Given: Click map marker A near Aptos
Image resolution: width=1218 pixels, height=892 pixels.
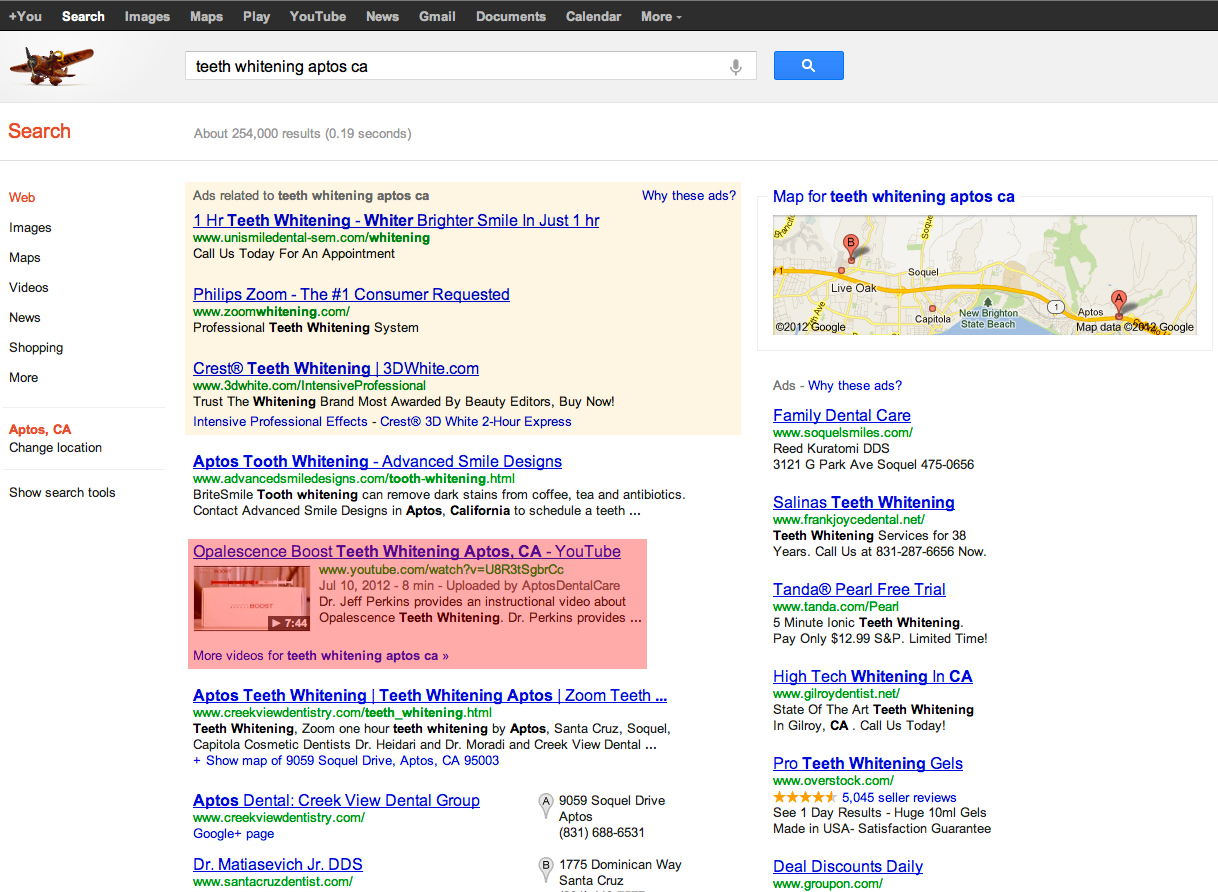Looking at the screenshot, I should [1119, 303].
